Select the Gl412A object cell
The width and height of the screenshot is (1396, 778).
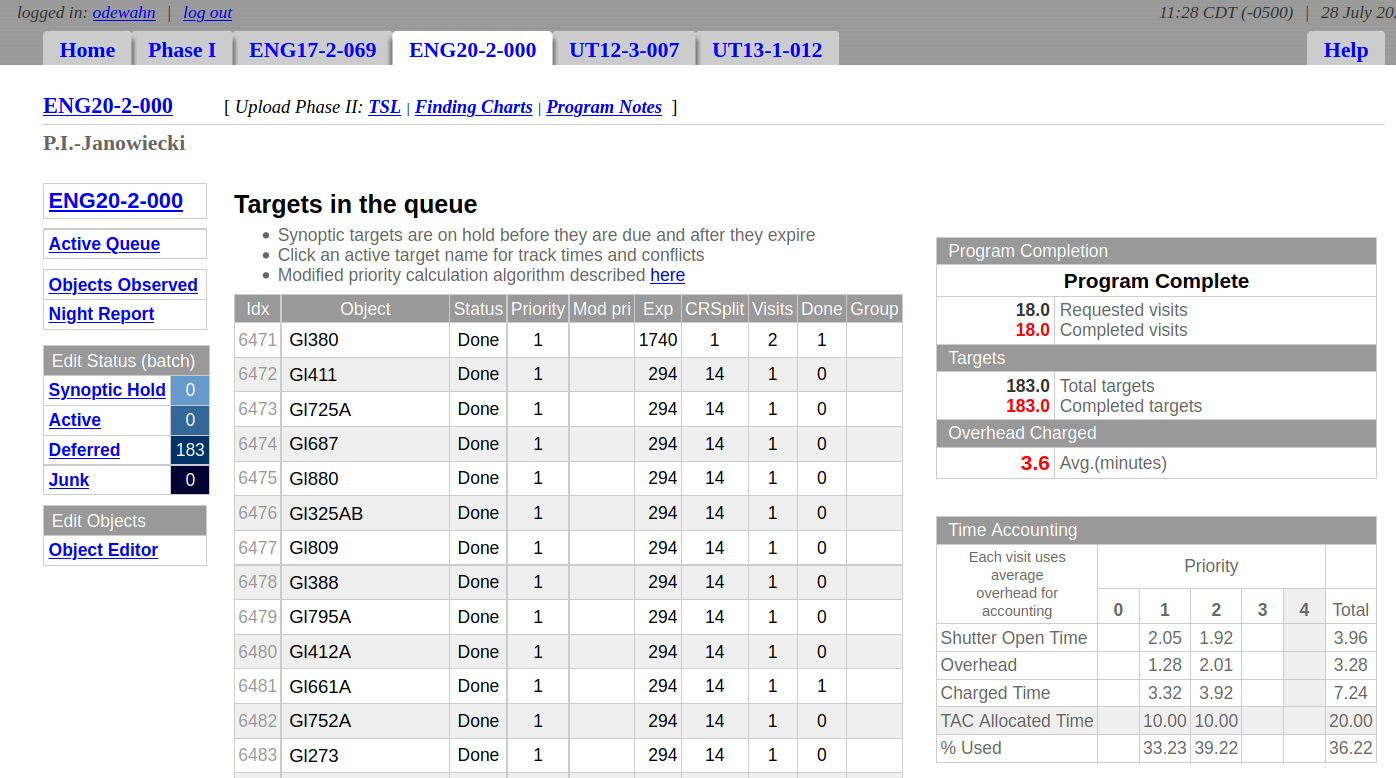(365, 652)
